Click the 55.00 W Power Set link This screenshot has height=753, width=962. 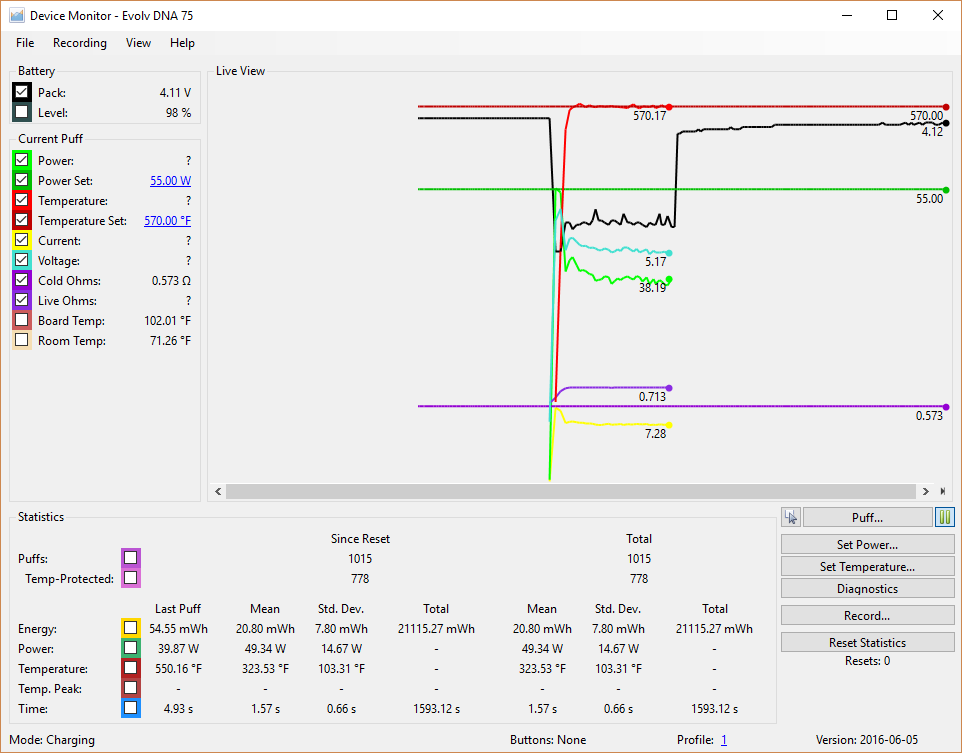click(170, 181)
